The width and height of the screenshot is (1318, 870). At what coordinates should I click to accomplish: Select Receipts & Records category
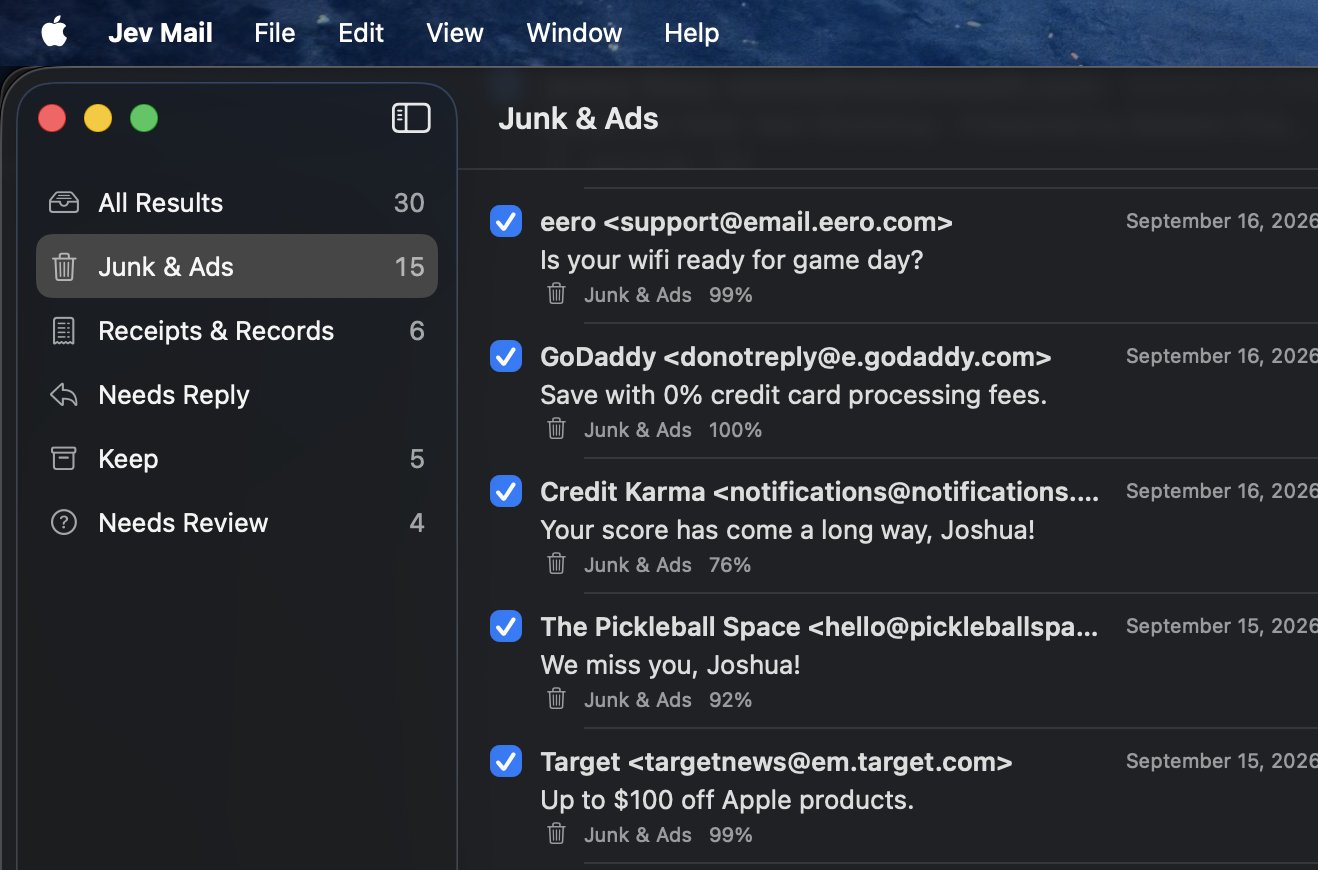237,331
